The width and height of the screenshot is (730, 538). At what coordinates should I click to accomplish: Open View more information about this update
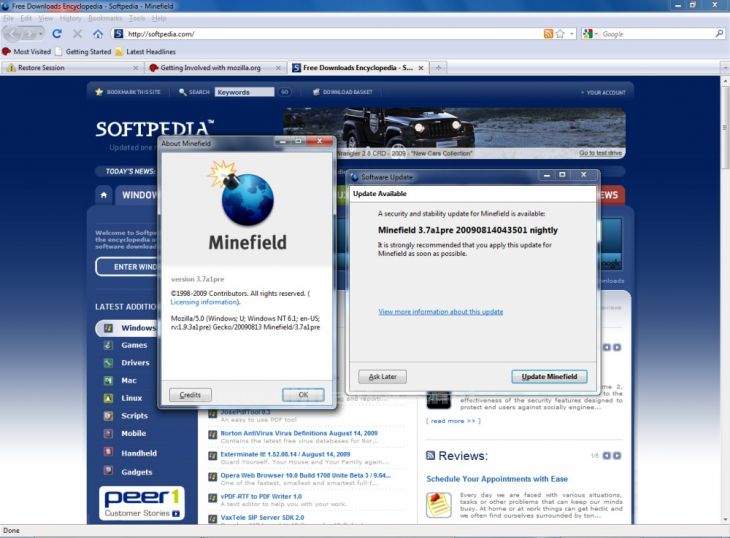(x=440, y=312)
